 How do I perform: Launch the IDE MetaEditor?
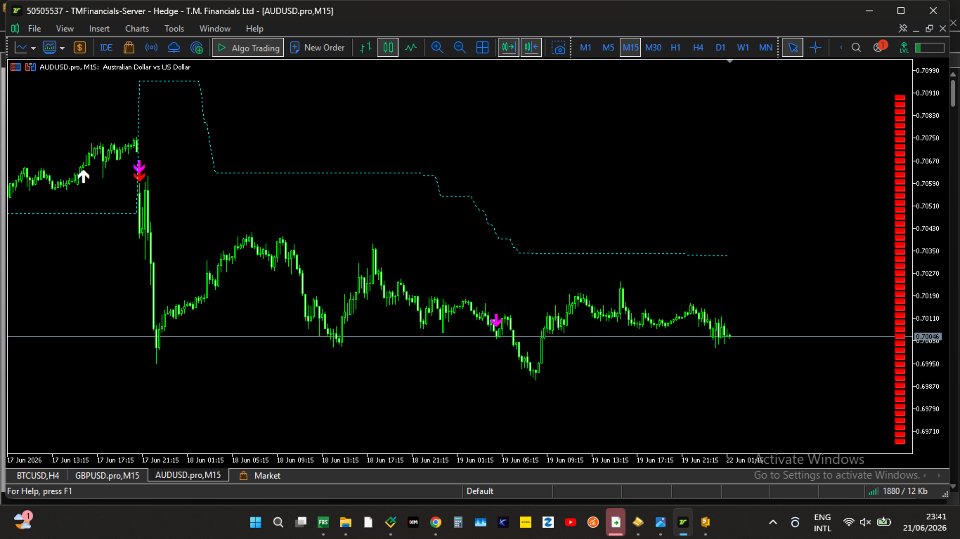click(x=106, y=48)
